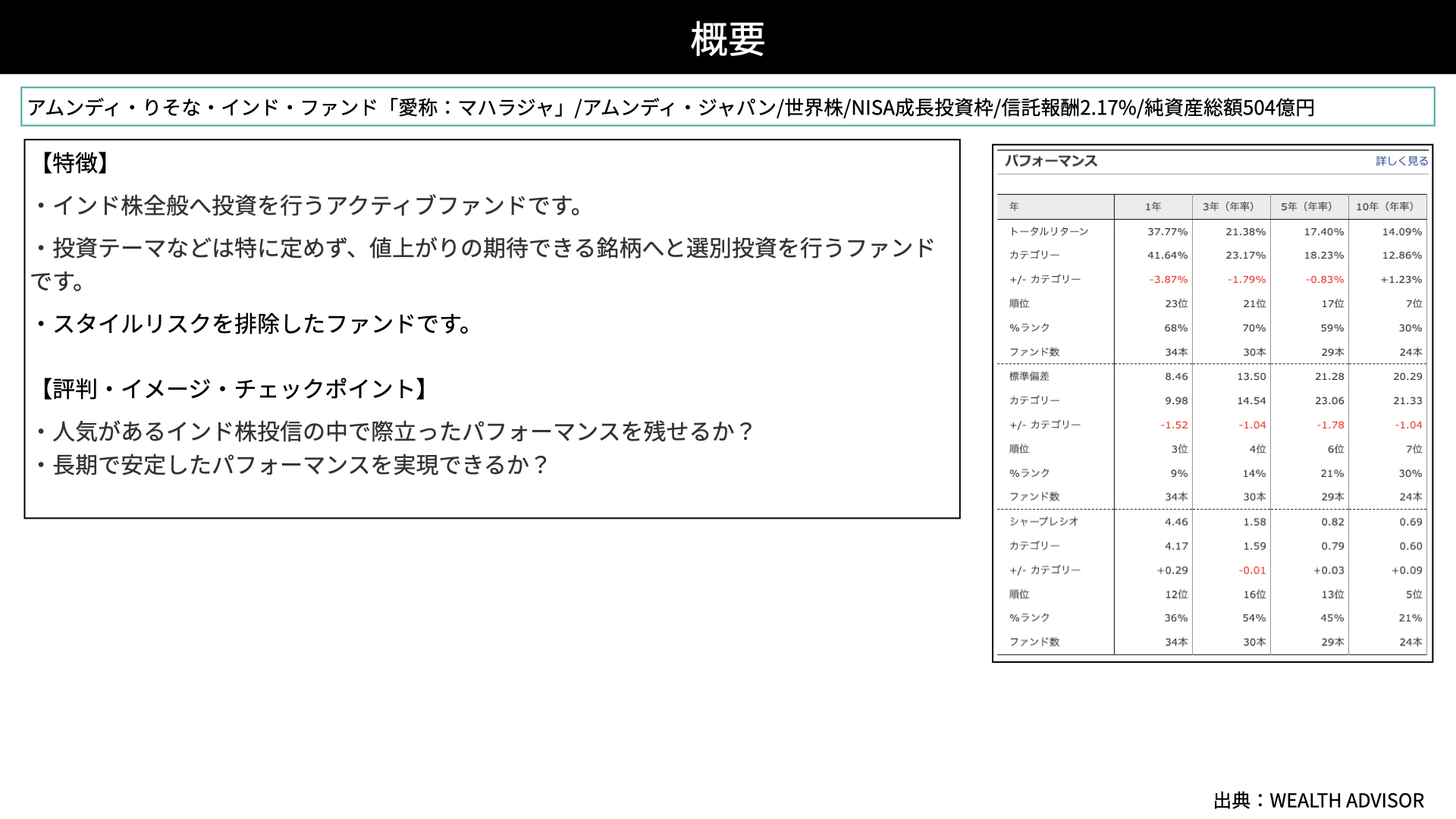
Task: Click the 1.58 Sharpe ratio value
Action: 1254,522
